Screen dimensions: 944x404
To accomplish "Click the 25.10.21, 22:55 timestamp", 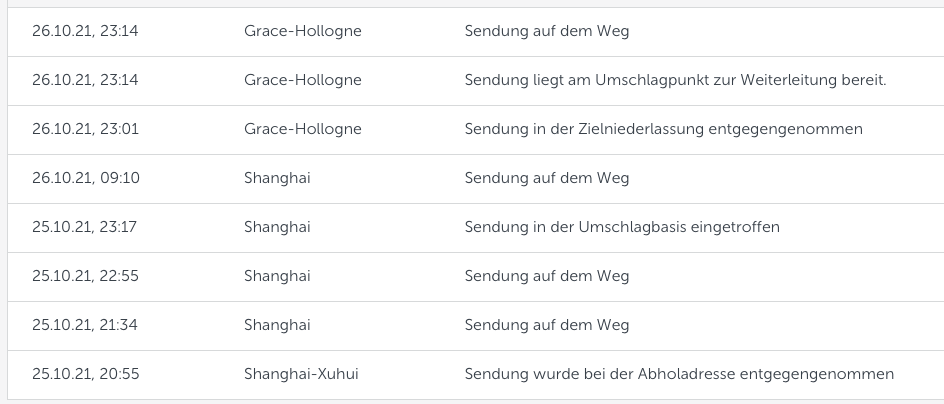I will pos(85,276).
